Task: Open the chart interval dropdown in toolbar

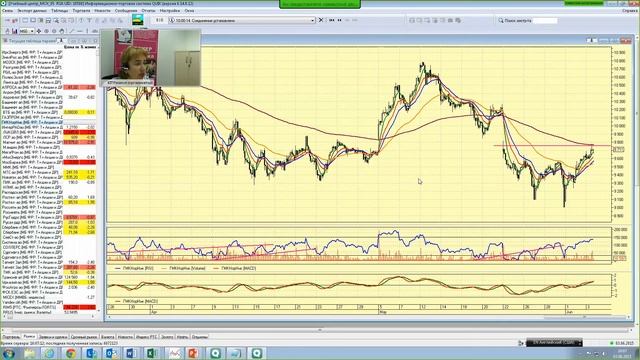Action: [31, 31]
